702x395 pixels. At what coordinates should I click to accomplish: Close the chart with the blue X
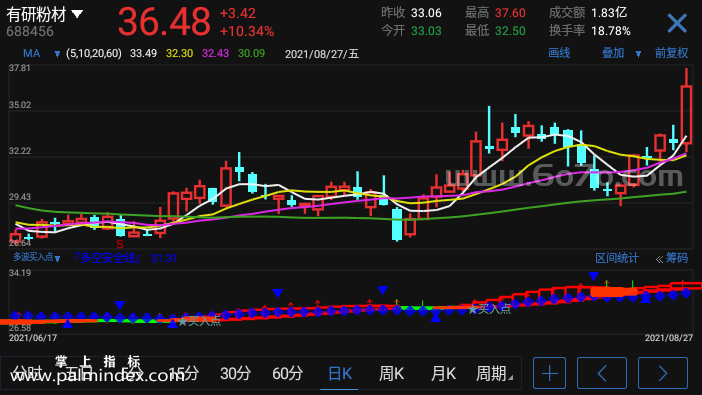[x=677, y=23]
